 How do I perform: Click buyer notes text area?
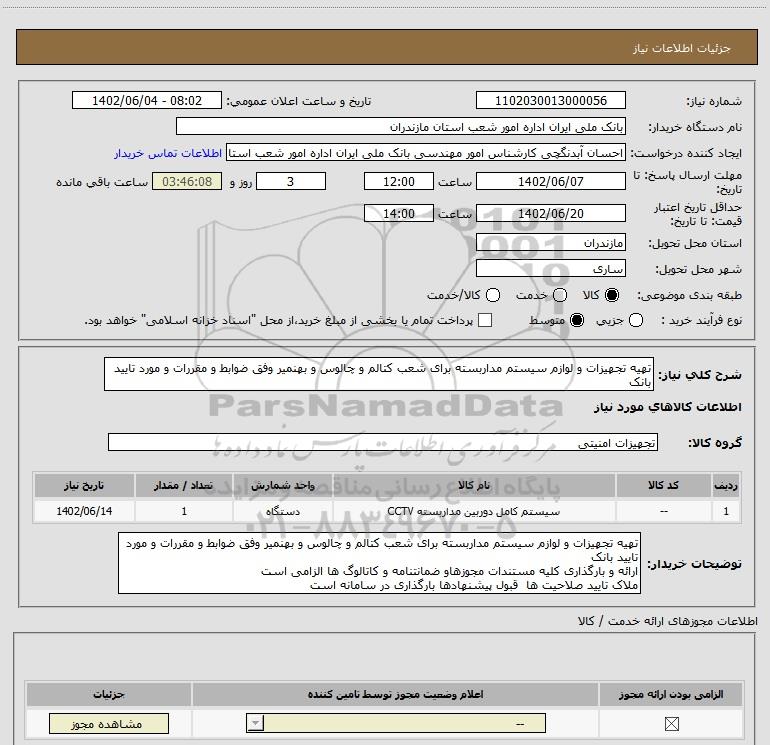click(x=379, y=563)
